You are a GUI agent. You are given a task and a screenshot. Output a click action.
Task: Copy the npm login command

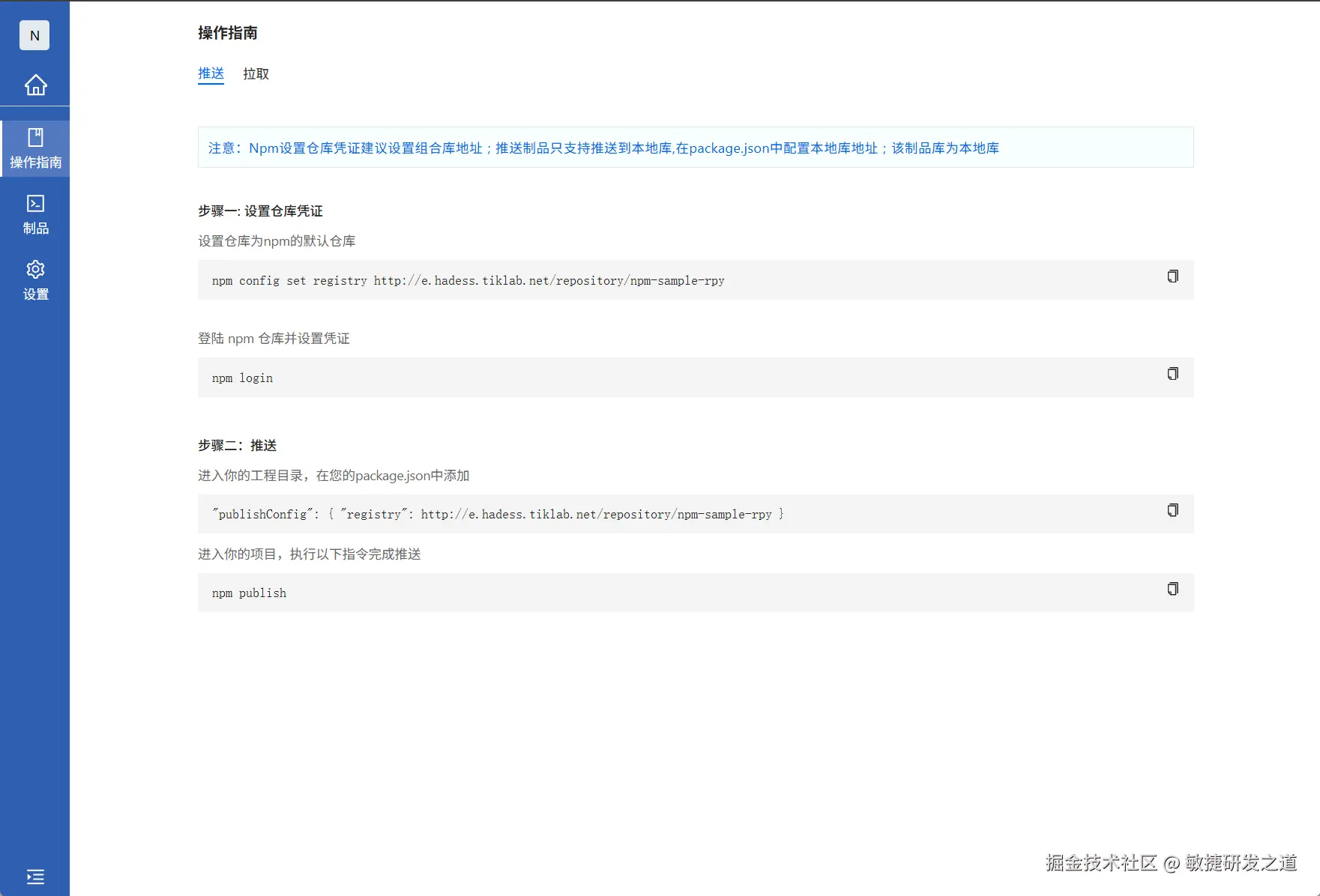click(1172, 374)
